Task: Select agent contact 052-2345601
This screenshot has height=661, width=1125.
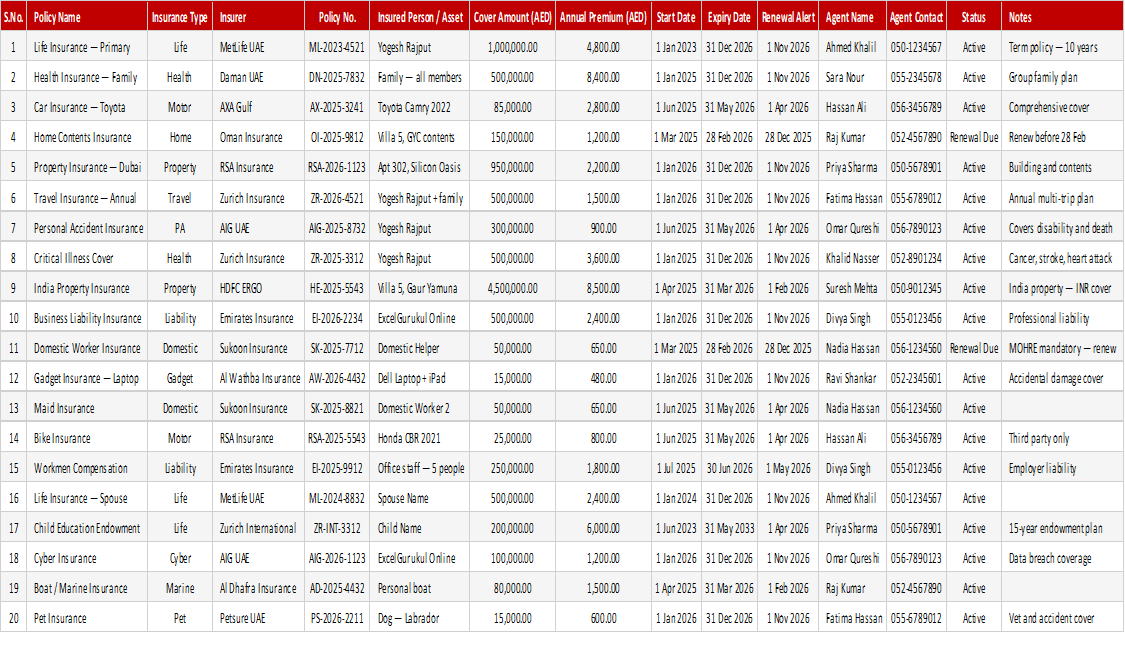Action: point(916,378)
